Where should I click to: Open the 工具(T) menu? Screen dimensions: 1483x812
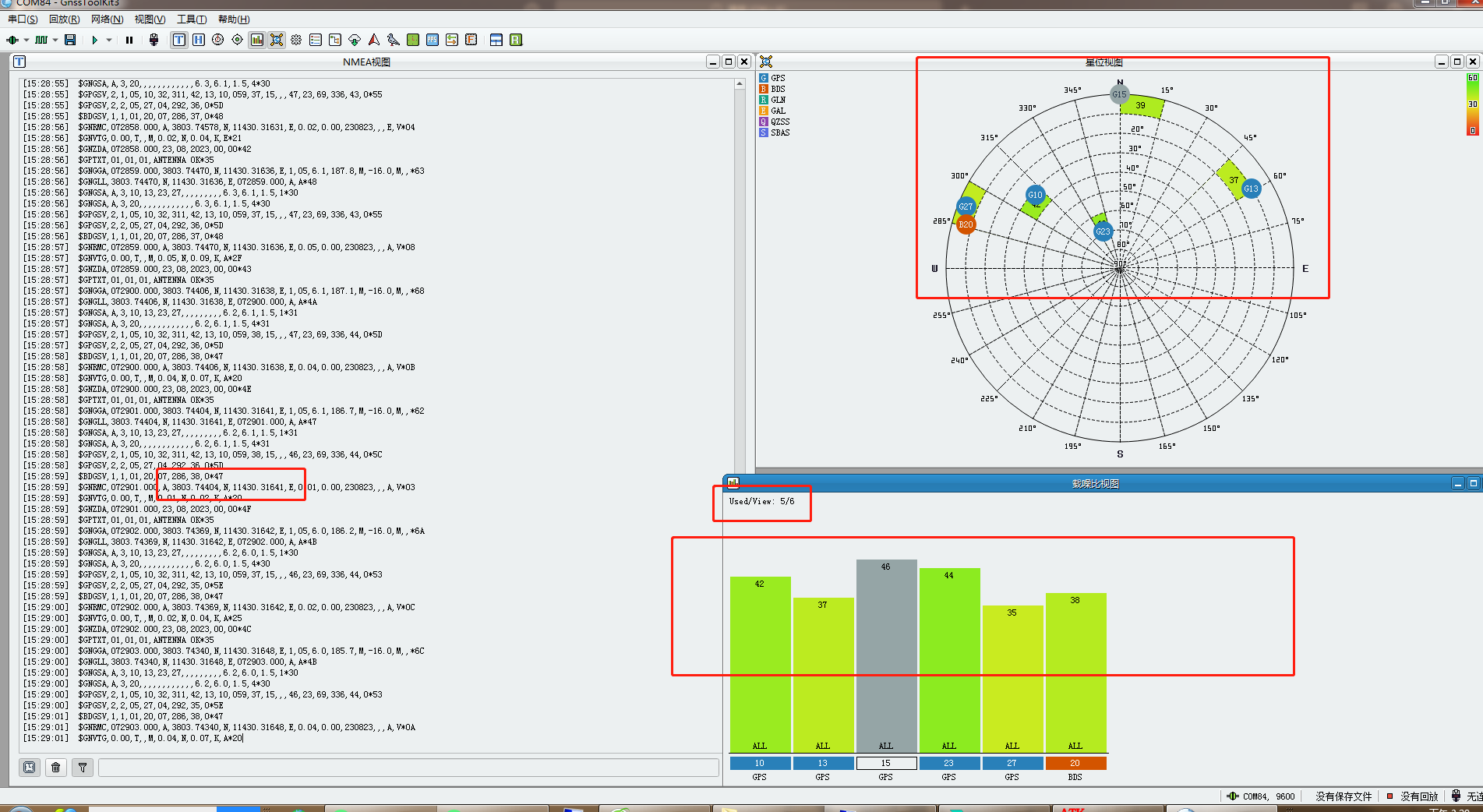[192, 19]
